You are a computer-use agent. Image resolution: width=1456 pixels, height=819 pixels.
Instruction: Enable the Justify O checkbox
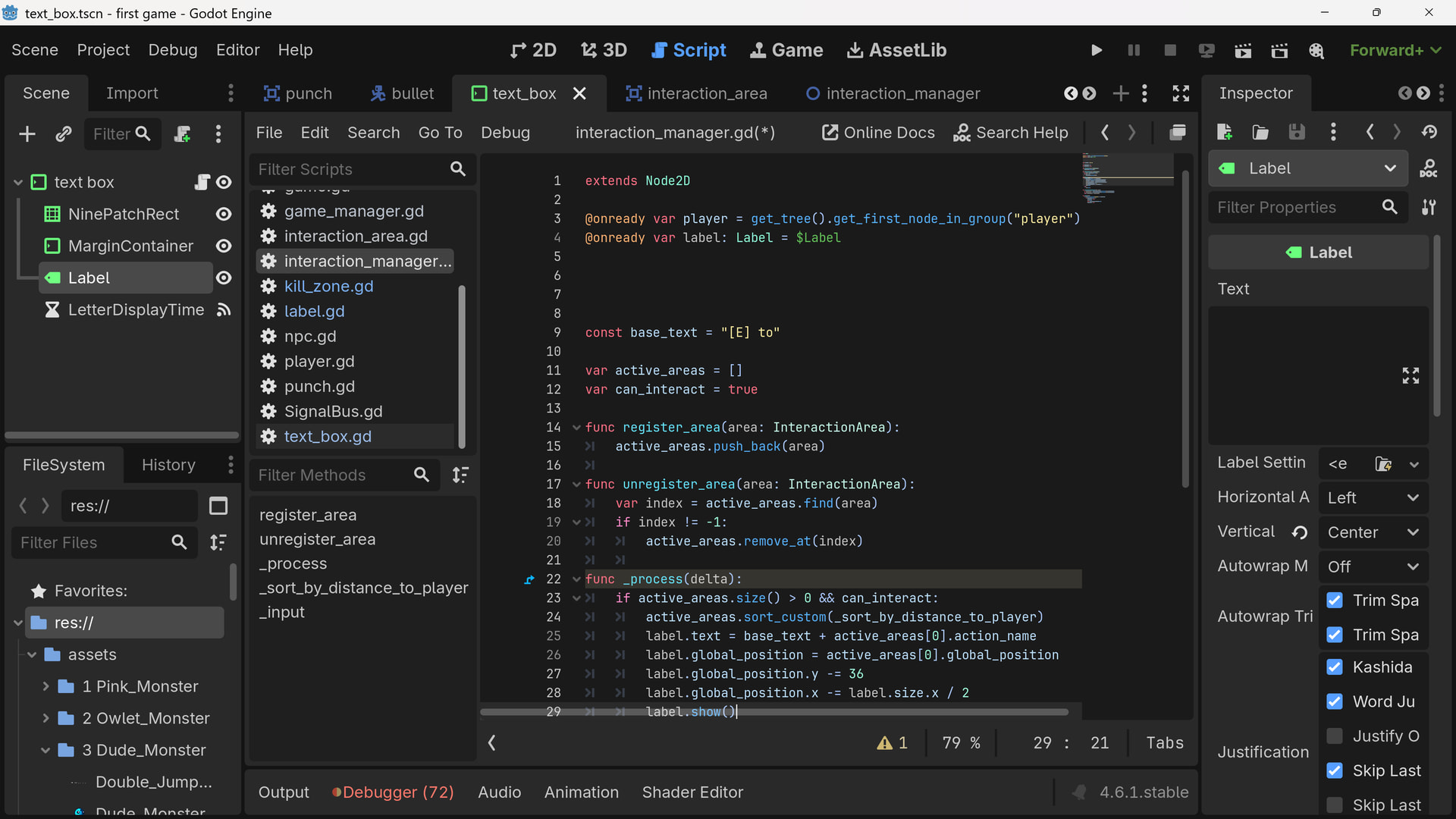pyautogui.click(x=1335, y=736)
